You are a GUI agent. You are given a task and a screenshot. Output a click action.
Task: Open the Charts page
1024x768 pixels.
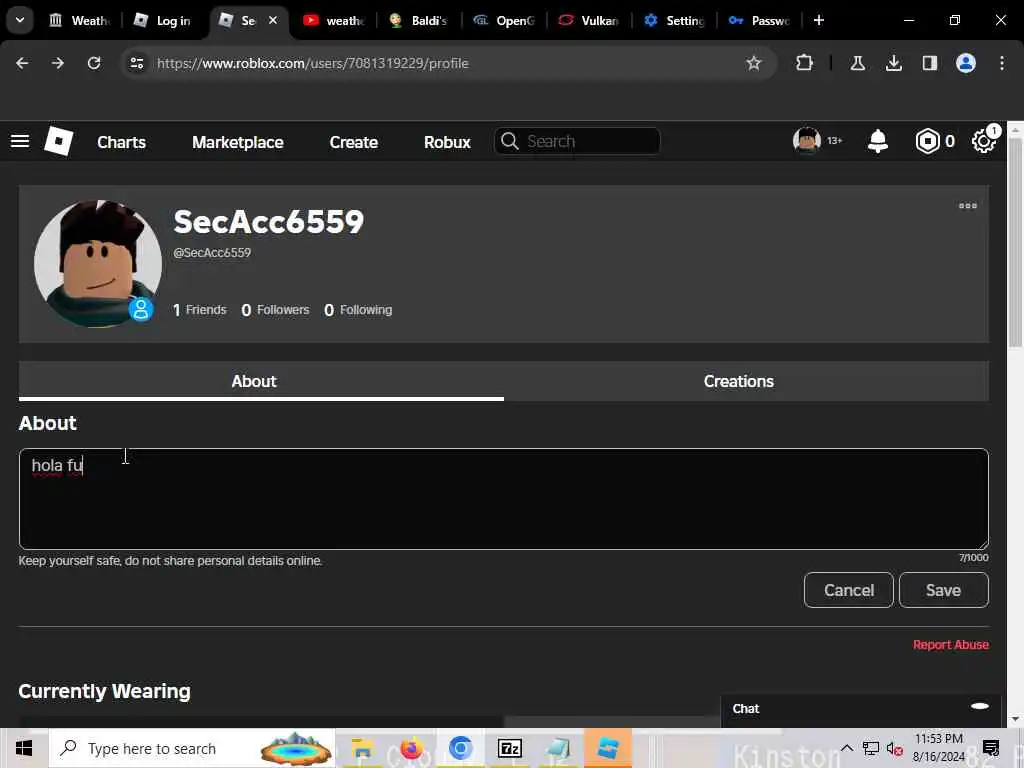(121, 142)
